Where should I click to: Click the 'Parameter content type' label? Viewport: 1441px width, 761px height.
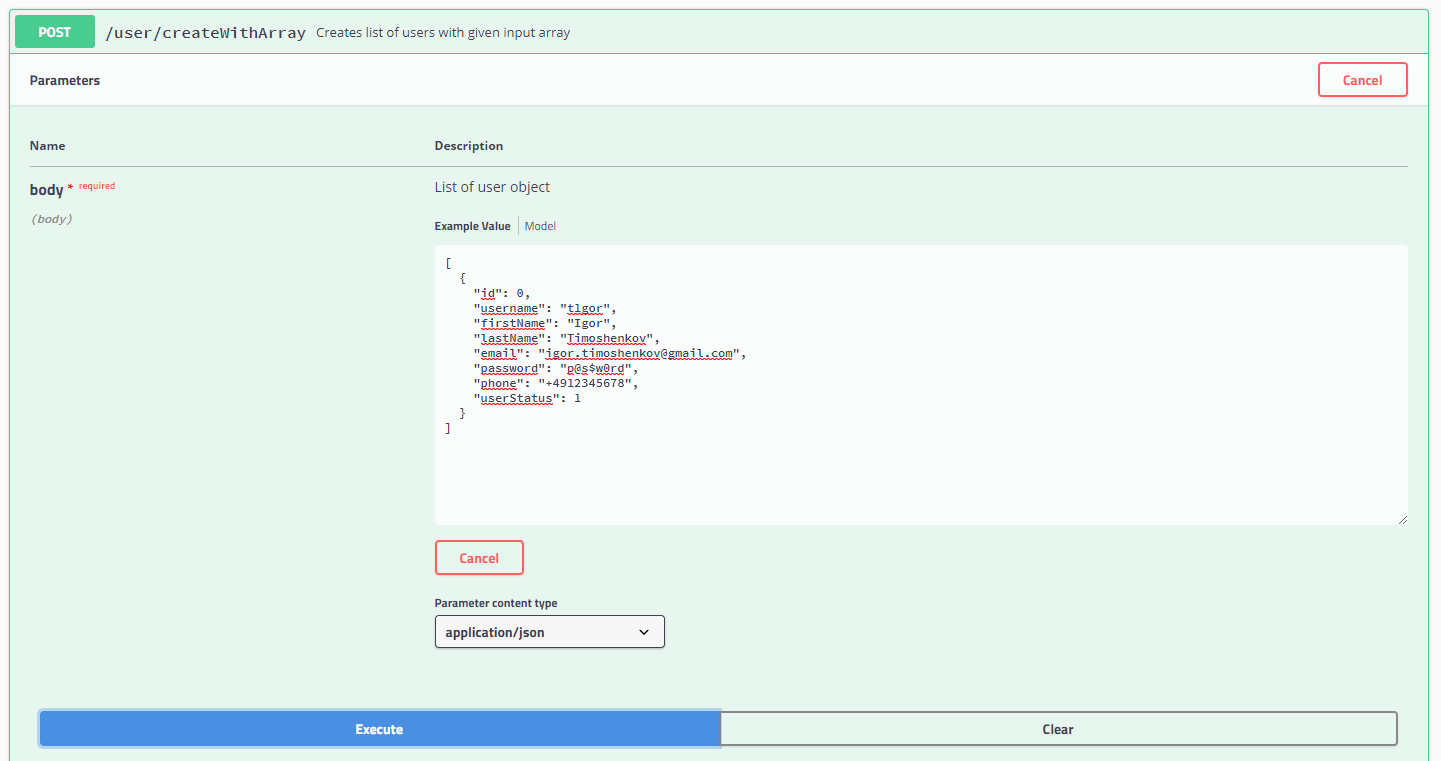coord(496,603)
